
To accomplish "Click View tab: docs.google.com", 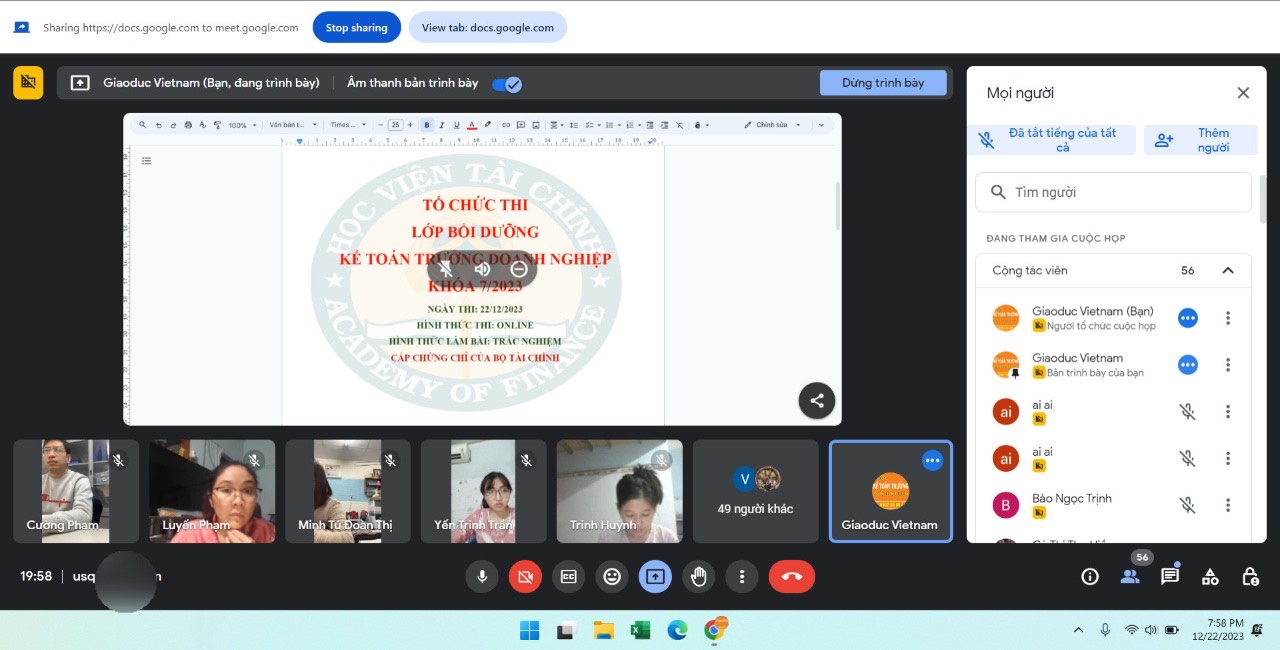I will [x=487, y=28].
